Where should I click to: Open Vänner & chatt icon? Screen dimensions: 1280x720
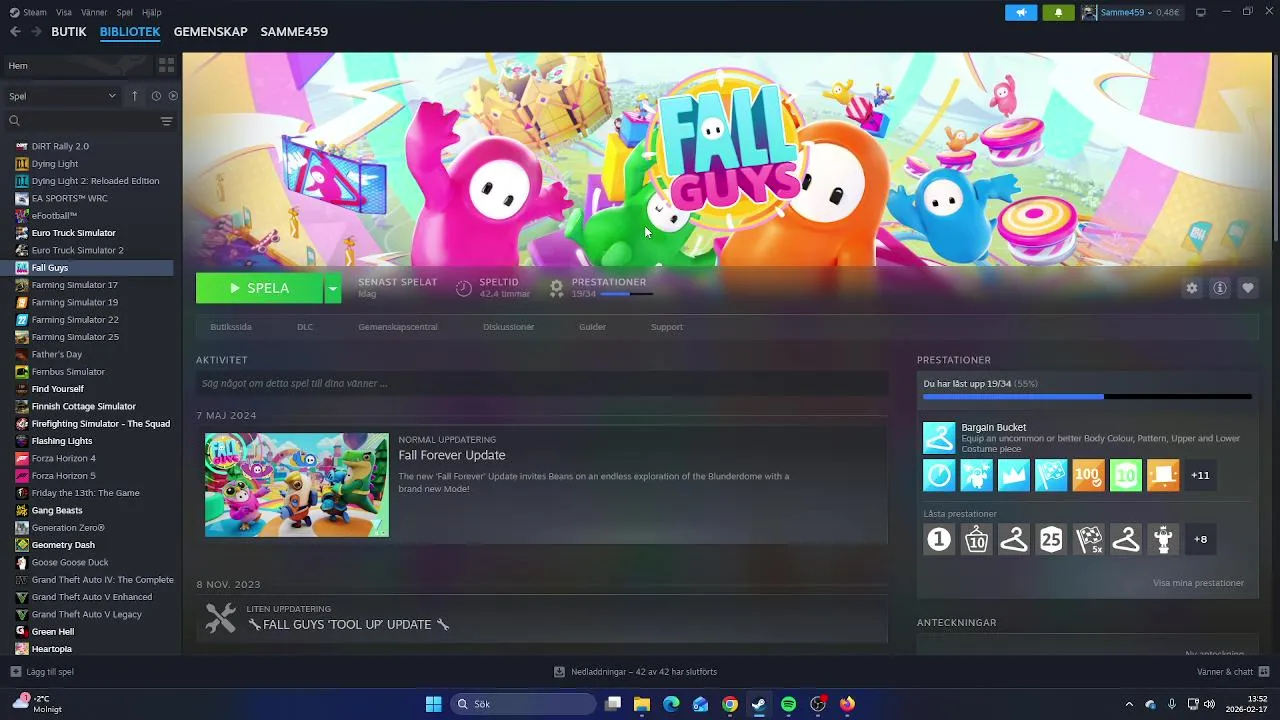(1264, 672)
